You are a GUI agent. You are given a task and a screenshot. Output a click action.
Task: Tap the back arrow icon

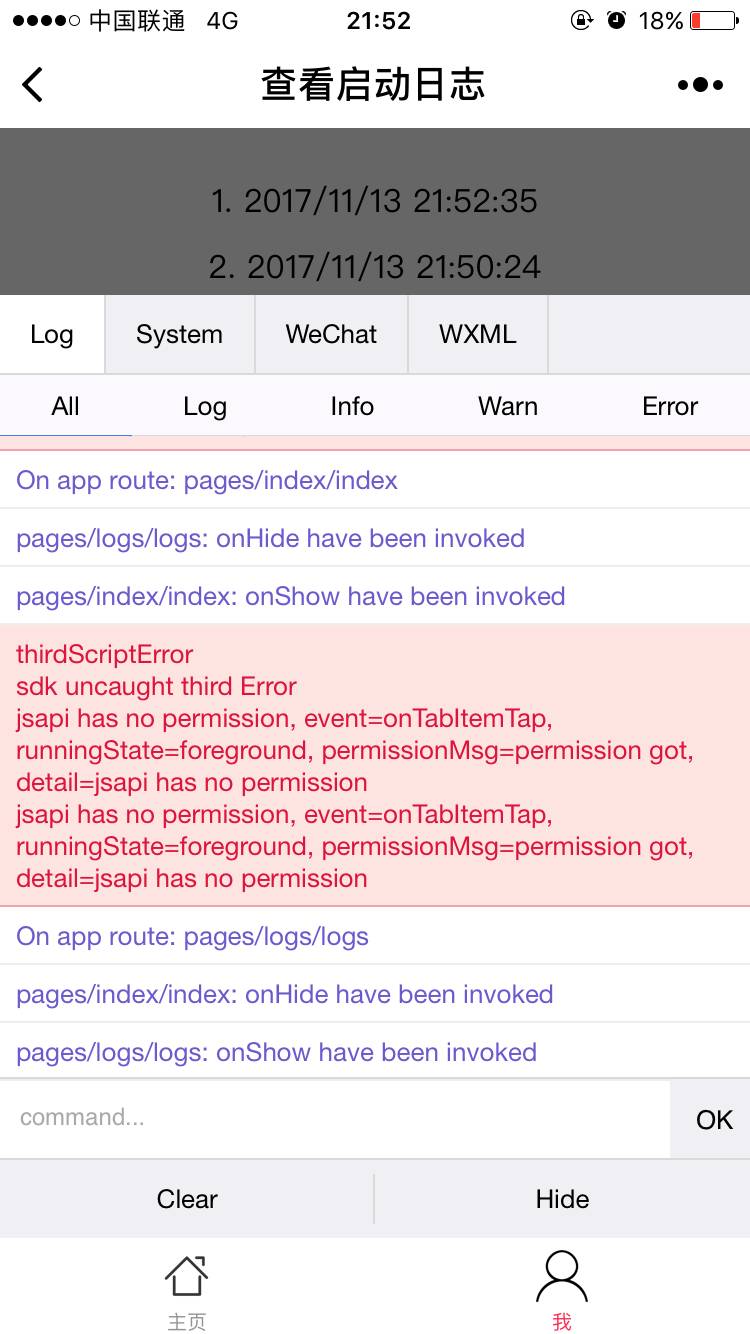33,85
